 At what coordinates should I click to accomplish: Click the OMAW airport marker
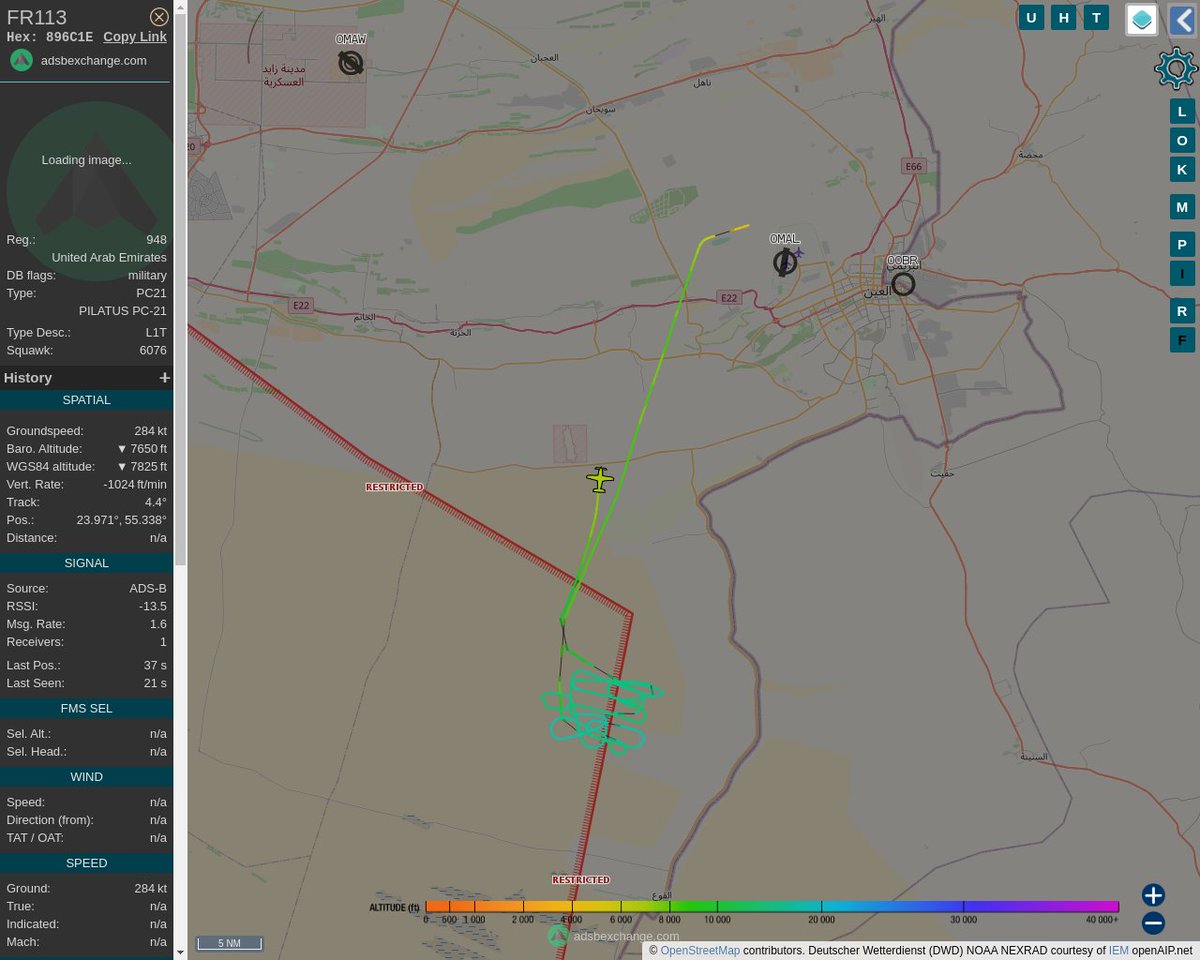(350, 63)
